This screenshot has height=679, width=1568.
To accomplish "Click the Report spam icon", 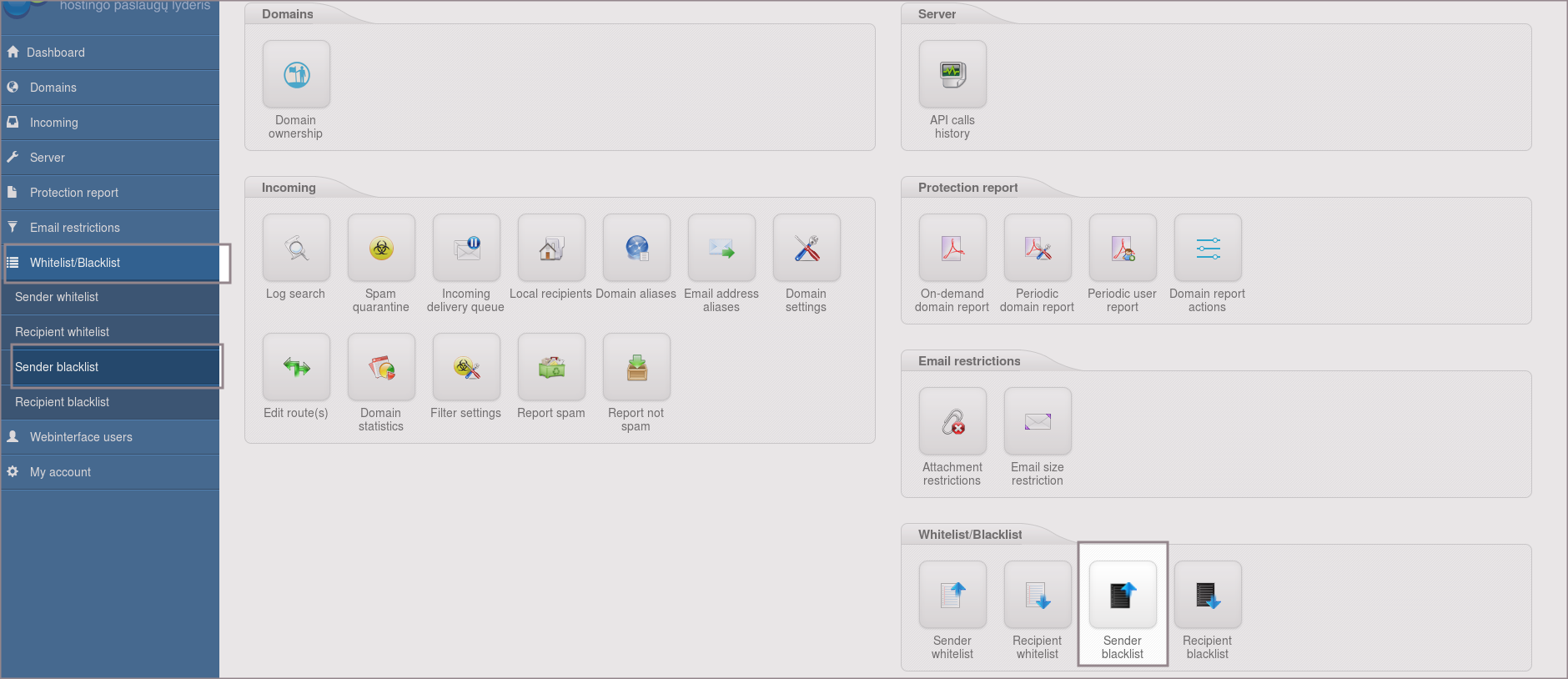I will click(x=551, y=368).
